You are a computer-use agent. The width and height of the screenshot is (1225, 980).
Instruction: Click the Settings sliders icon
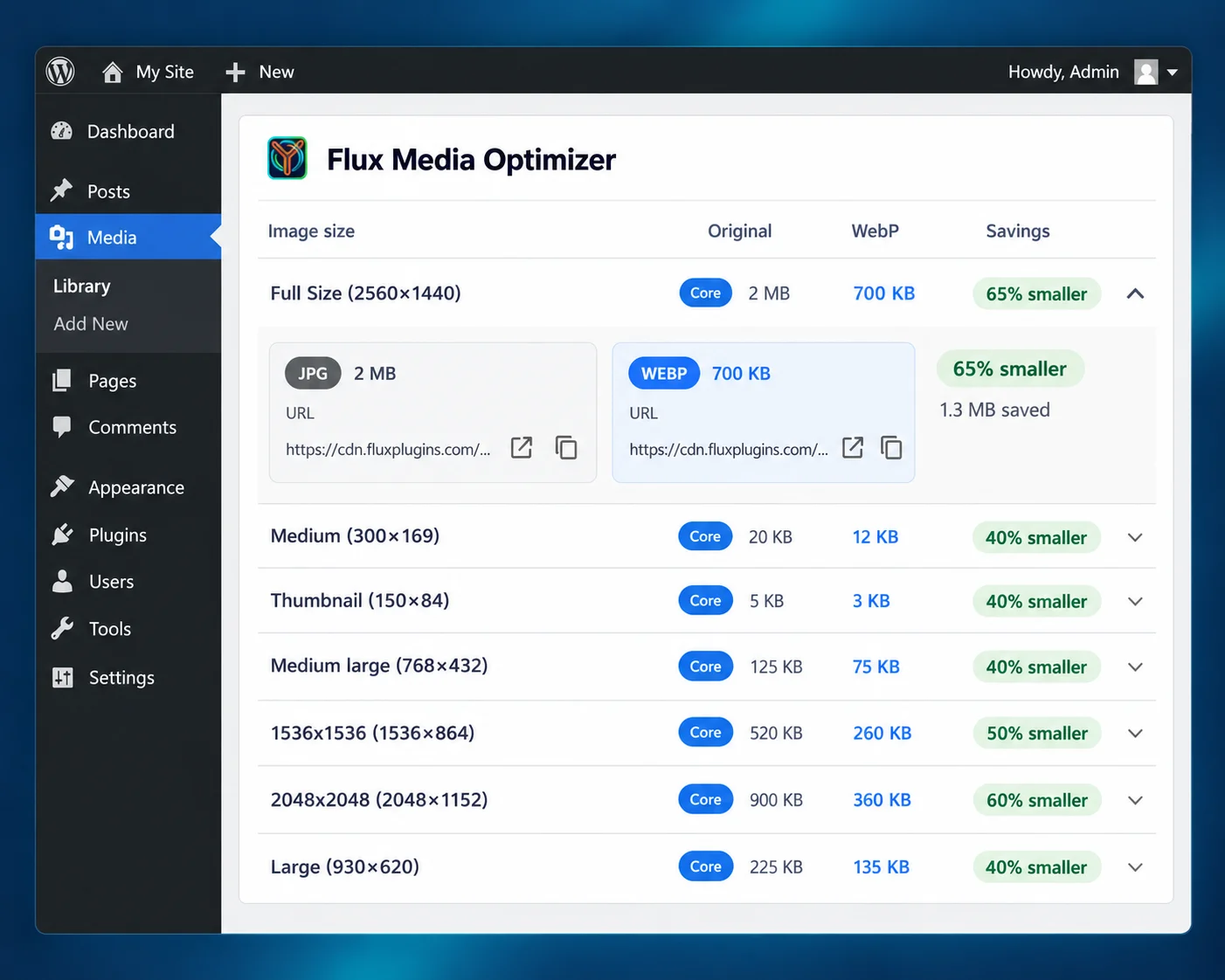click(x=63, y=677)
